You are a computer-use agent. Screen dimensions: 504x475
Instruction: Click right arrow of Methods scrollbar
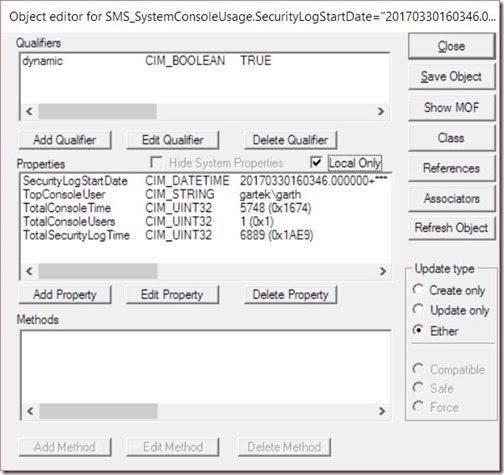pyautogui.click(x=382, y=411)
